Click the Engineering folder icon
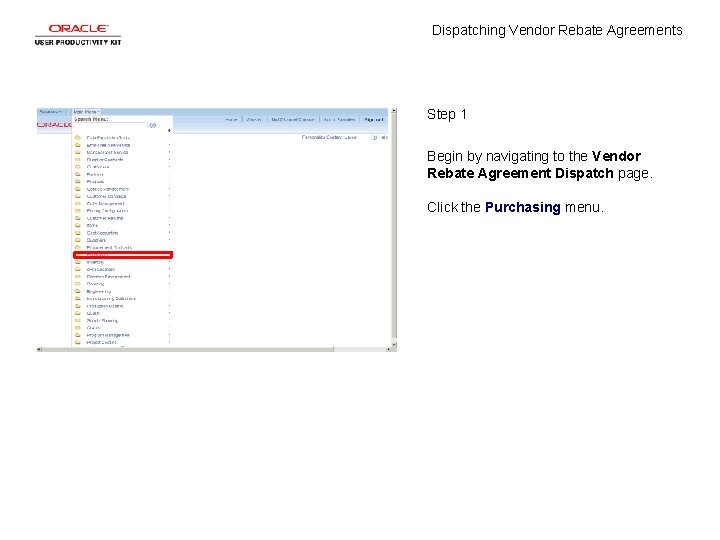720x540 pixels. pos(78,291)
